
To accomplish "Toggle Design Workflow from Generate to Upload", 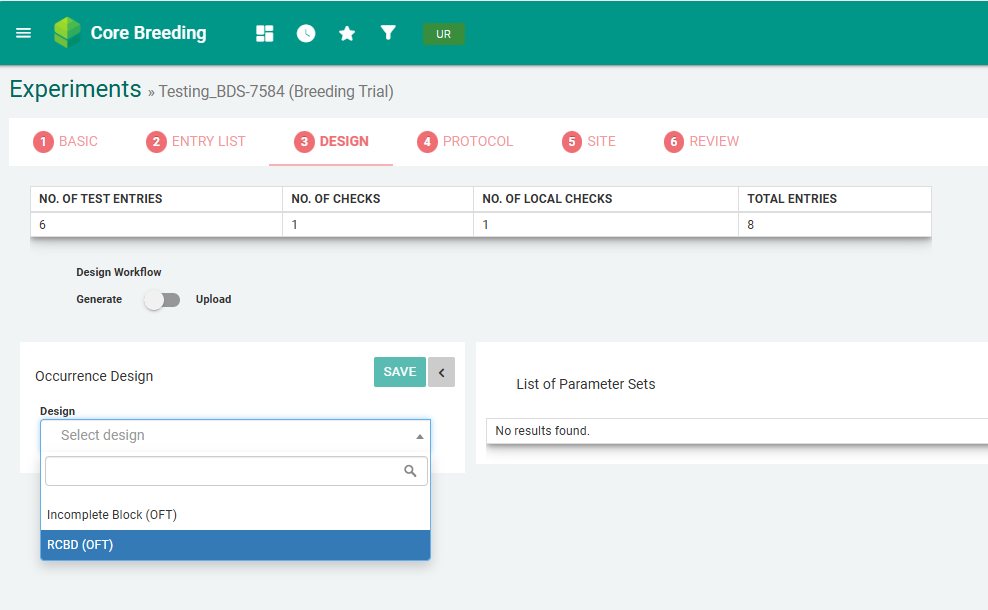I will coord(162,300).
